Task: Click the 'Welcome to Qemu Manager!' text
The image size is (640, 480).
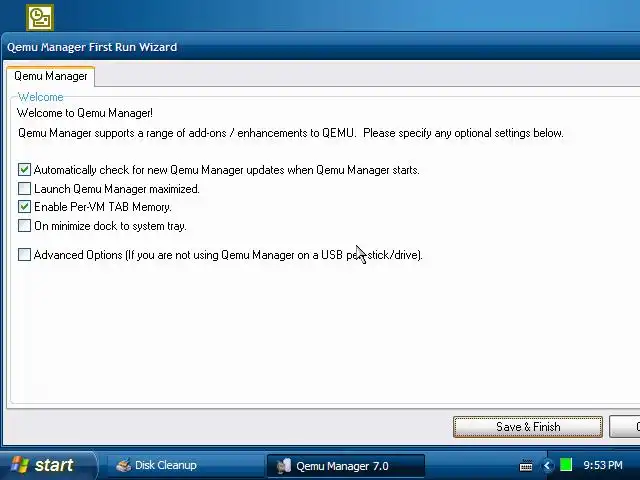Action: (85, 113)
